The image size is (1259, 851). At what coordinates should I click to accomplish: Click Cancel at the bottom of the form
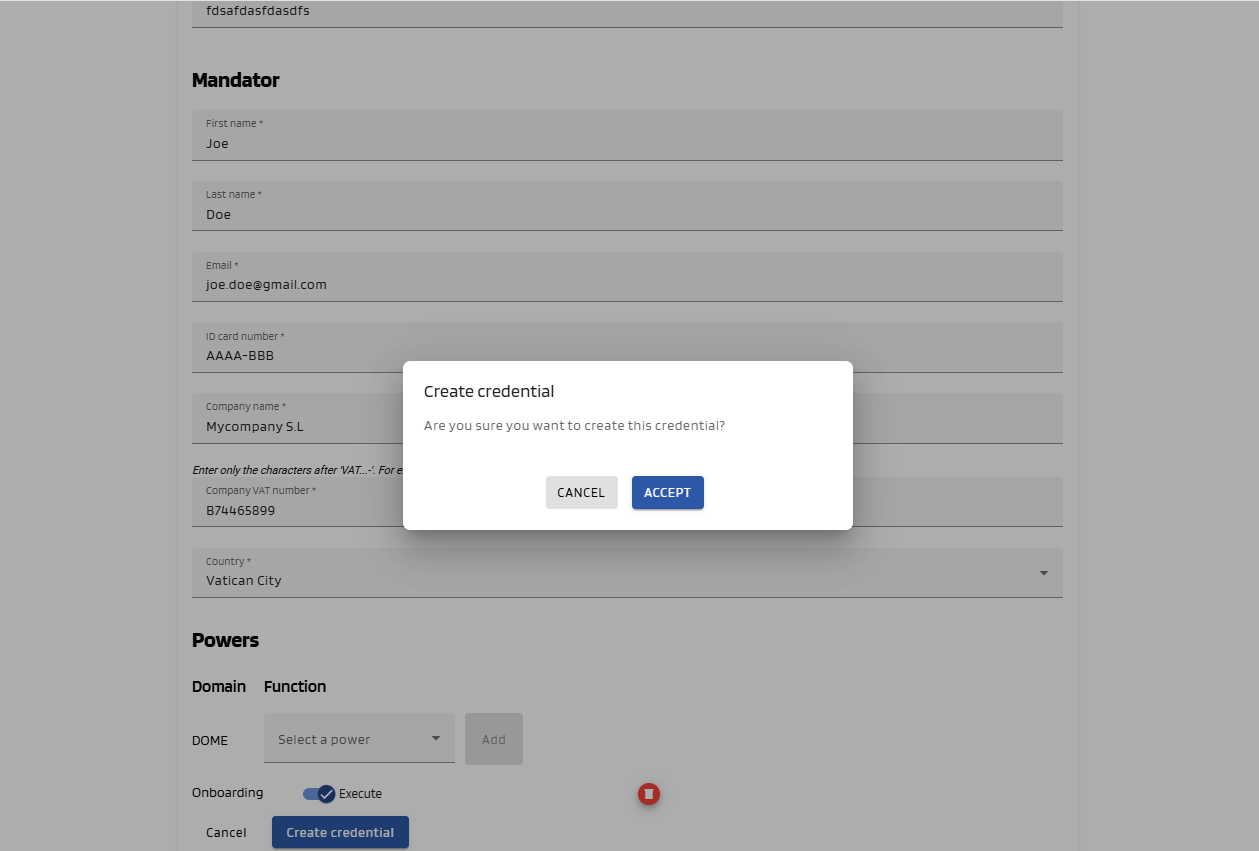tap(226, 832)
